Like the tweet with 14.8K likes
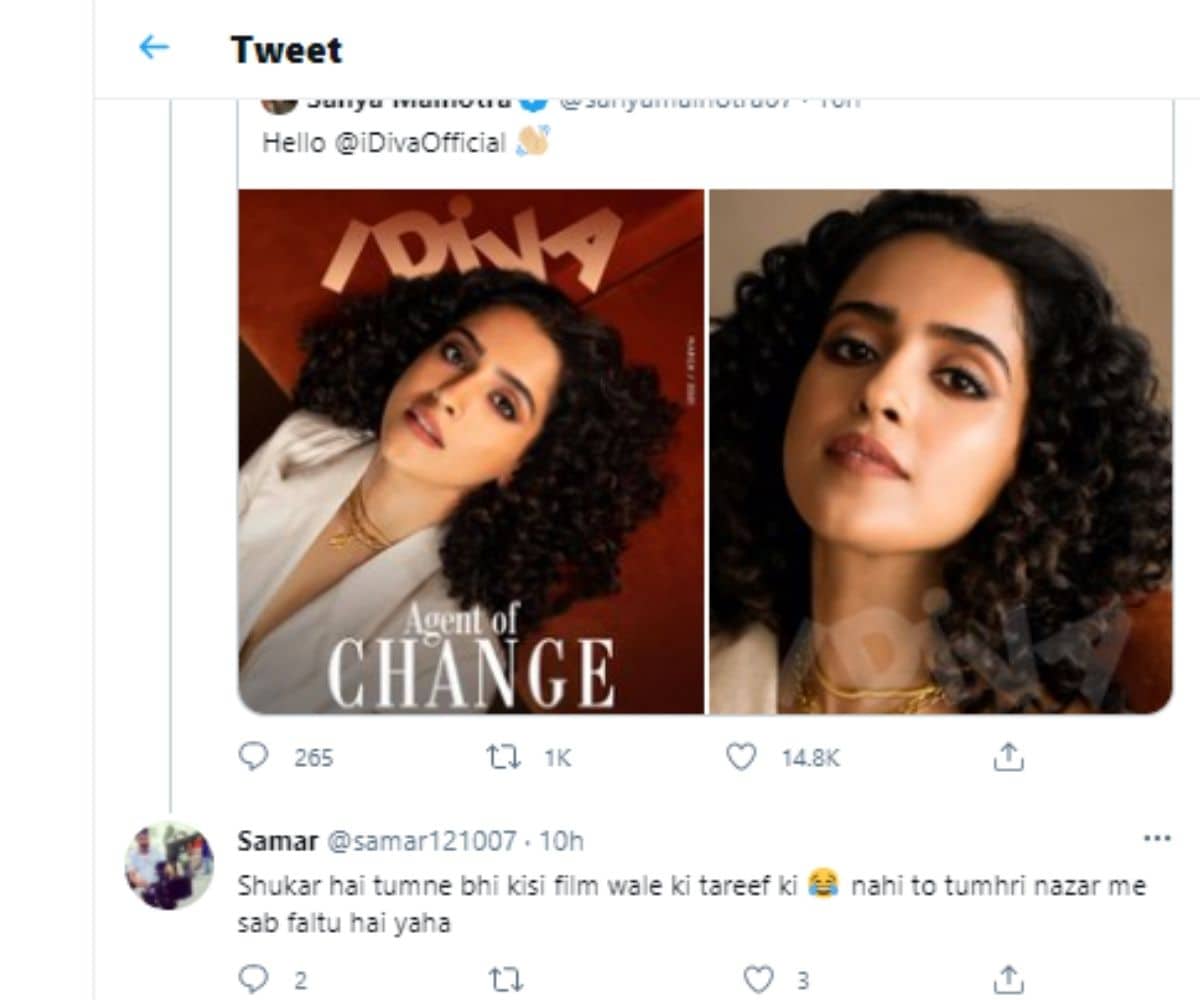Image resolution: width=1200 pixels, height=1000 pixels. pos(740,757)
